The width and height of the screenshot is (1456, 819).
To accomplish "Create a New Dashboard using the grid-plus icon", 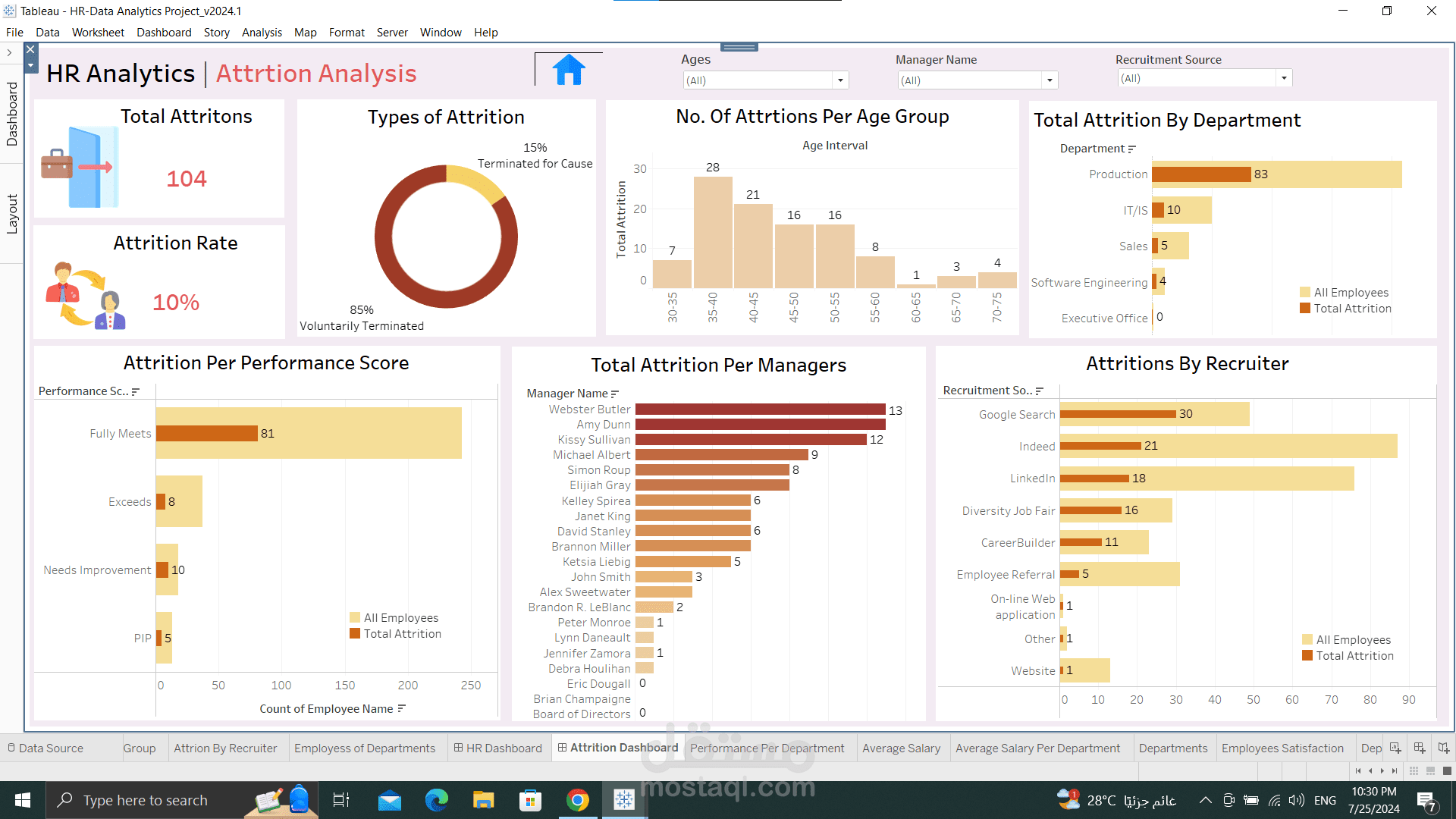I will (x=1420, y=748).
